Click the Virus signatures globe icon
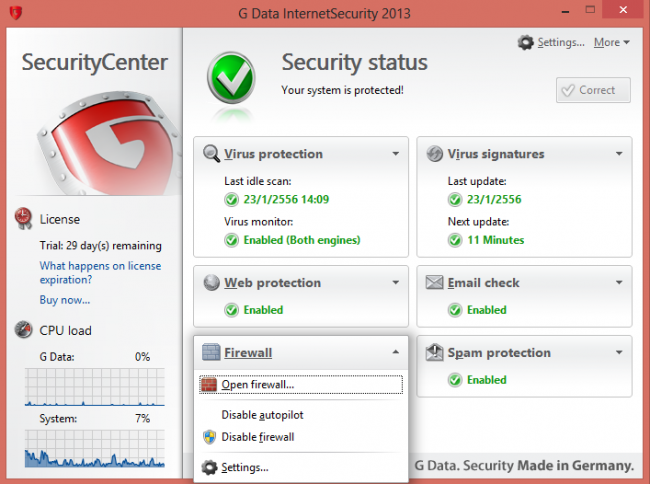650x484 pixels. (435, 154)
